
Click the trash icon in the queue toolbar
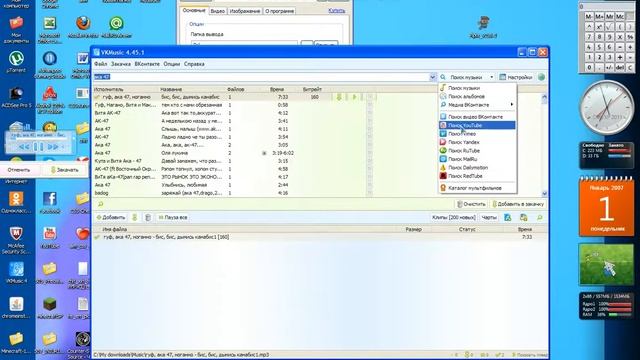click(x=148, y=218)
